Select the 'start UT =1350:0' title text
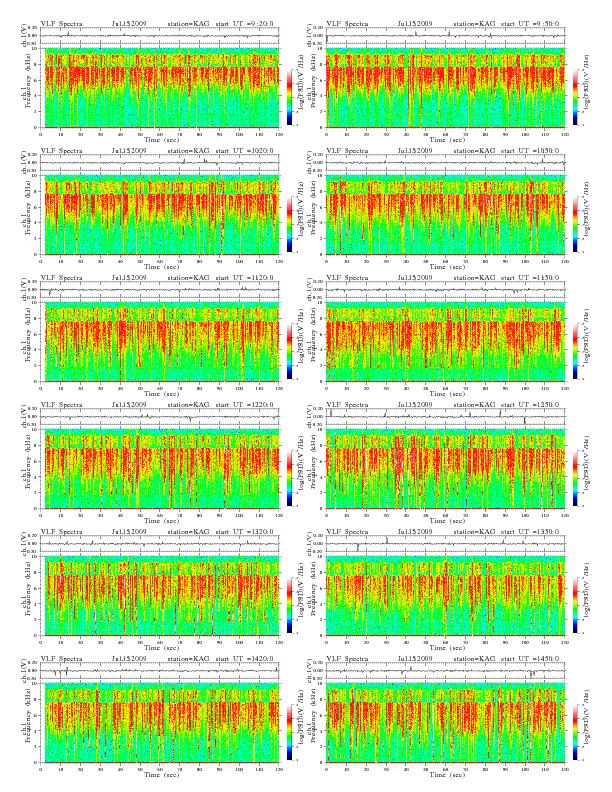The image size is (612, 792). point(530,532)
